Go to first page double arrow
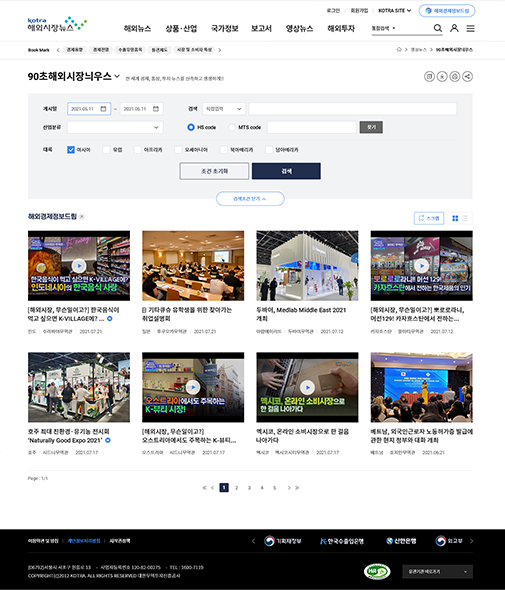Image resolution: width=505 pixels, height=590 pixels. click(204, 488)
